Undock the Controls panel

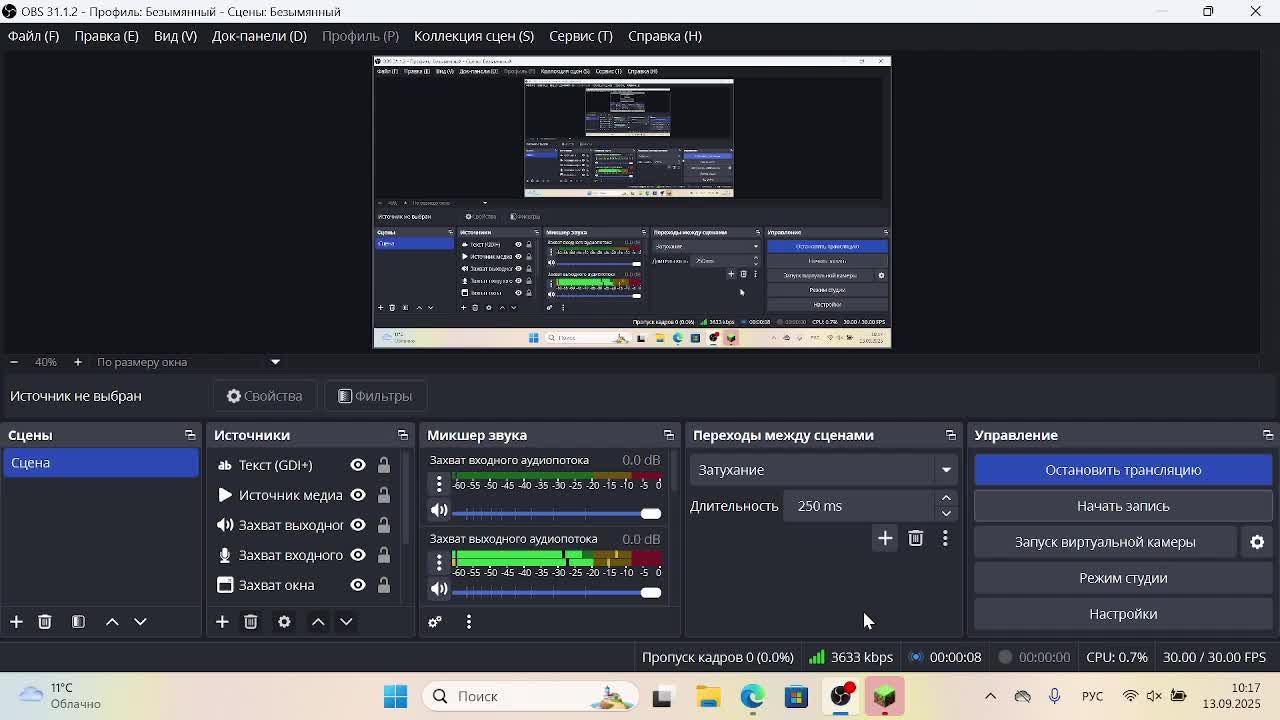pos(1268,435)
